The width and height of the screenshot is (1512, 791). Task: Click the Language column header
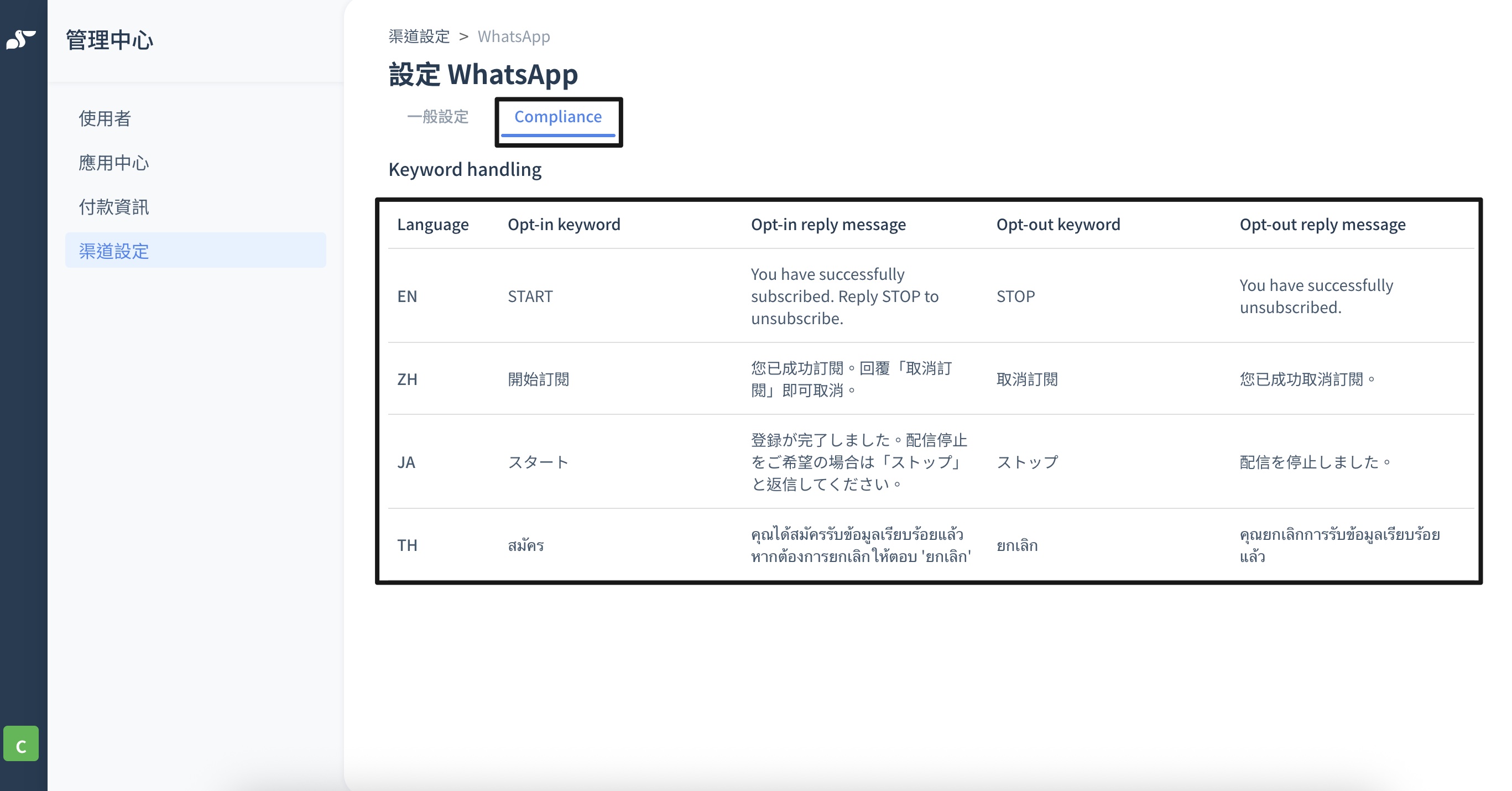(433, 225)
